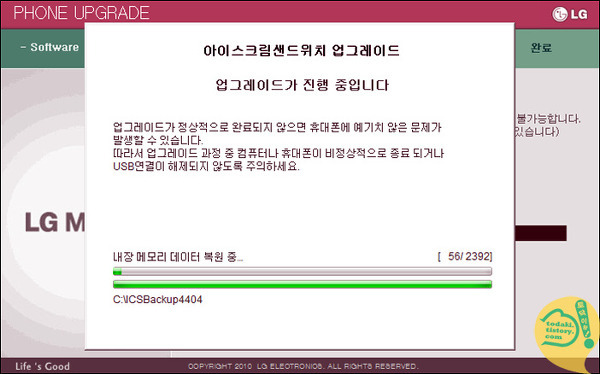This screenshot has width=600, height=374.
Task: Click the LG logo in the header
Action: (x=570, y=14)
